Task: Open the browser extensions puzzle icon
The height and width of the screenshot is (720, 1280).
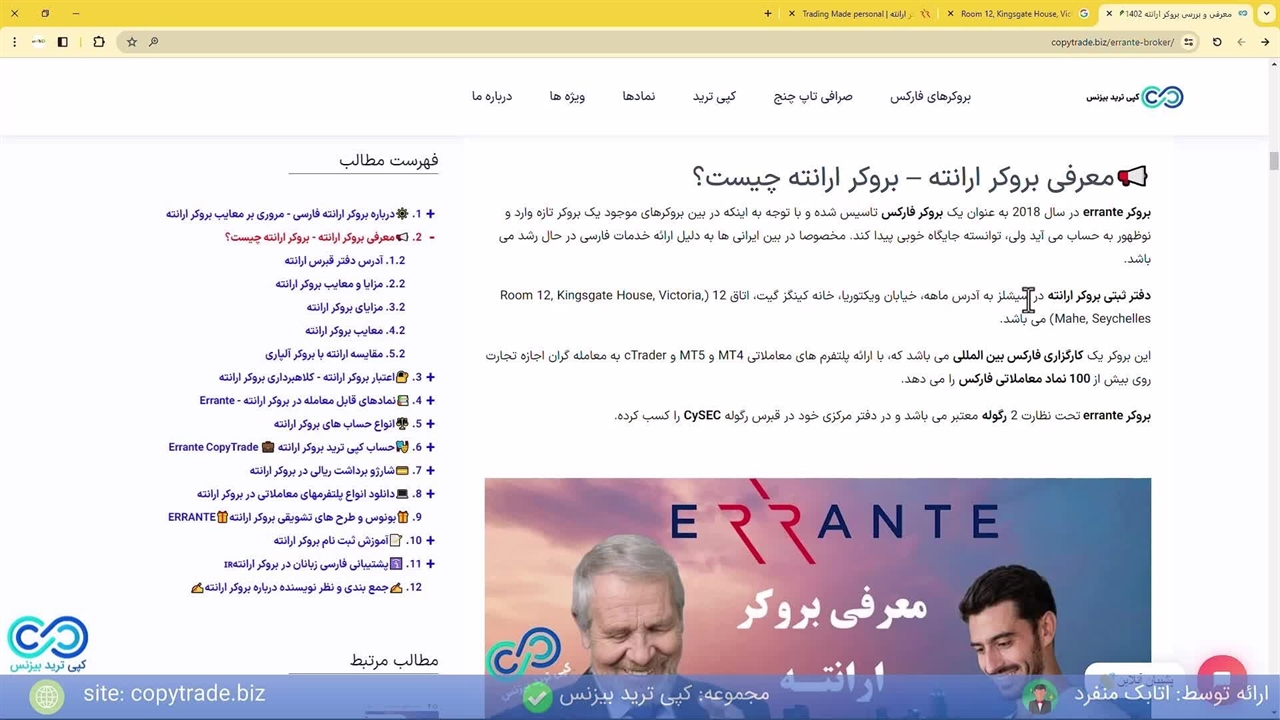Action: coord(98,42)
